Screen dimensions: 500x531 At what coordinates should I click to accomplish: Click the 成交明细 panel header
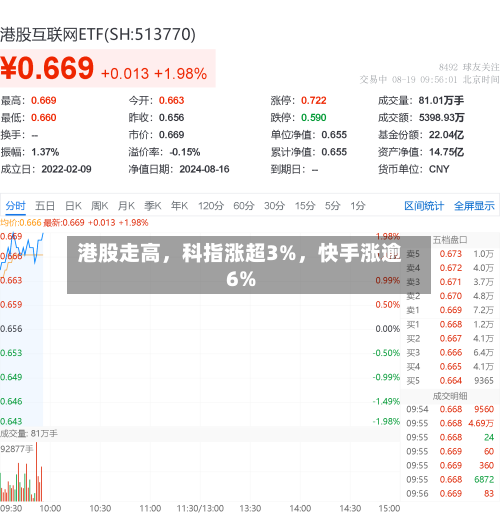pos(450,396)
